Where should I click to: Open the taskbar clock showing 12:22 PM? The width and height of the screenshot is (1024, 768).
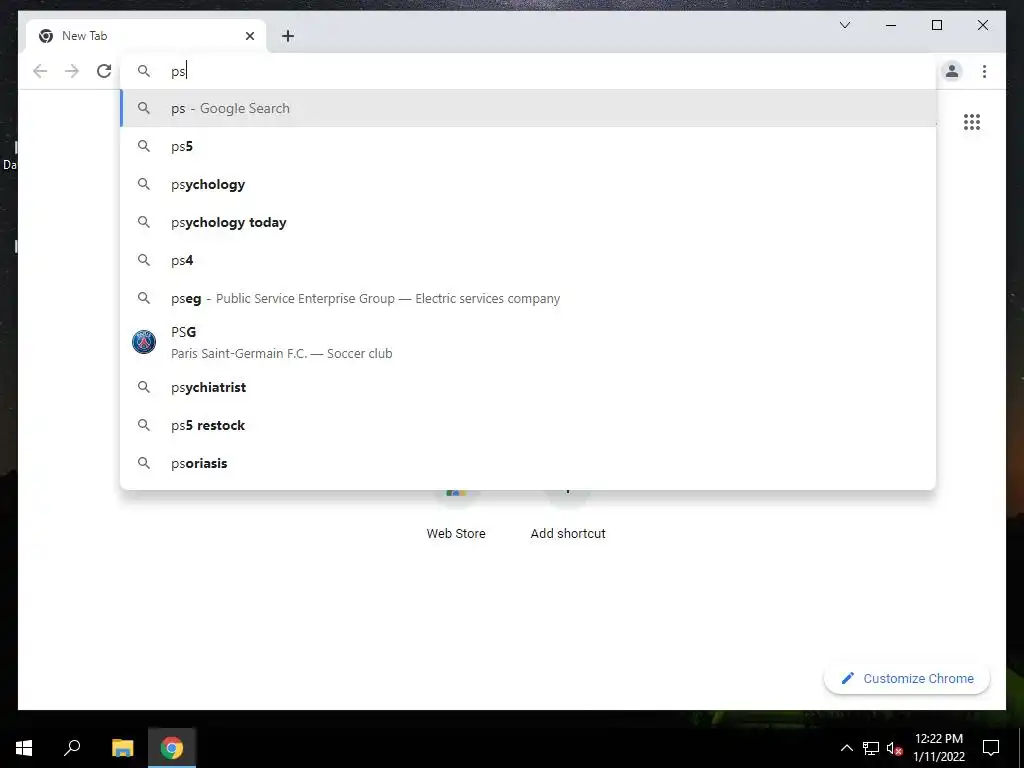pos(938,748)
